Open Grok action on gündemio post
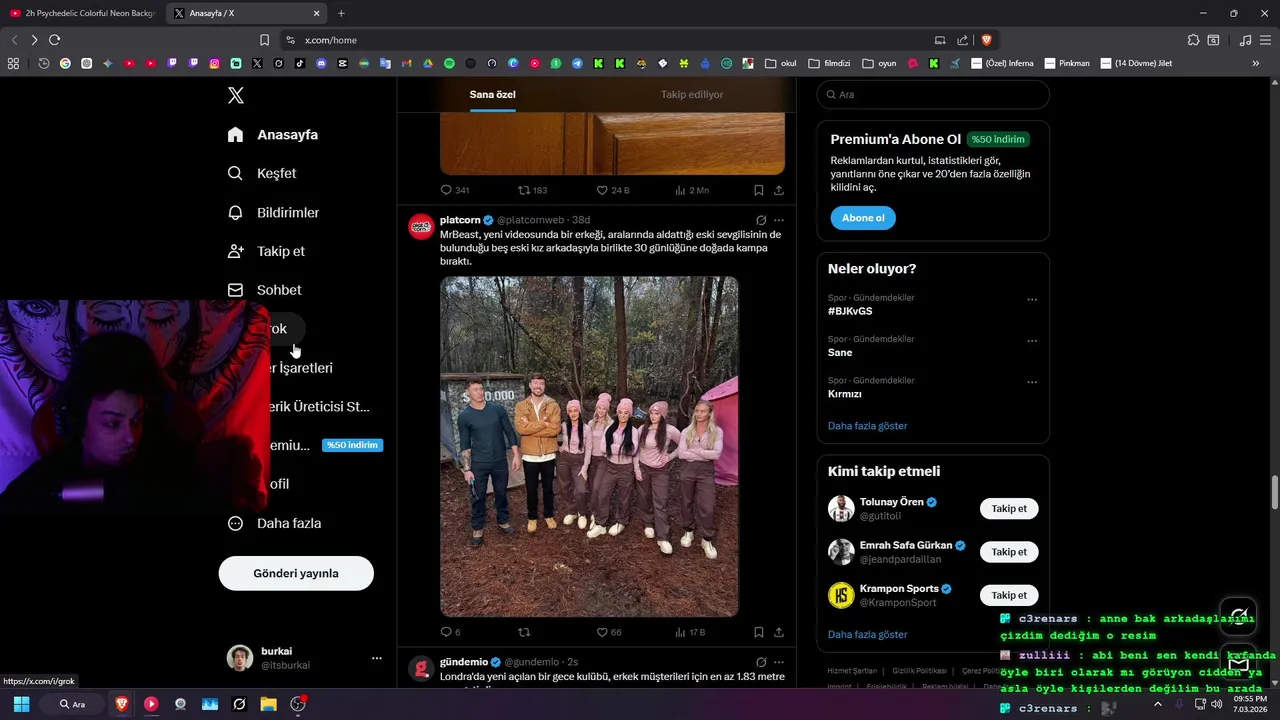This screenshot has width=1280, height=720. pyautogui.click(x=761, y=662)
